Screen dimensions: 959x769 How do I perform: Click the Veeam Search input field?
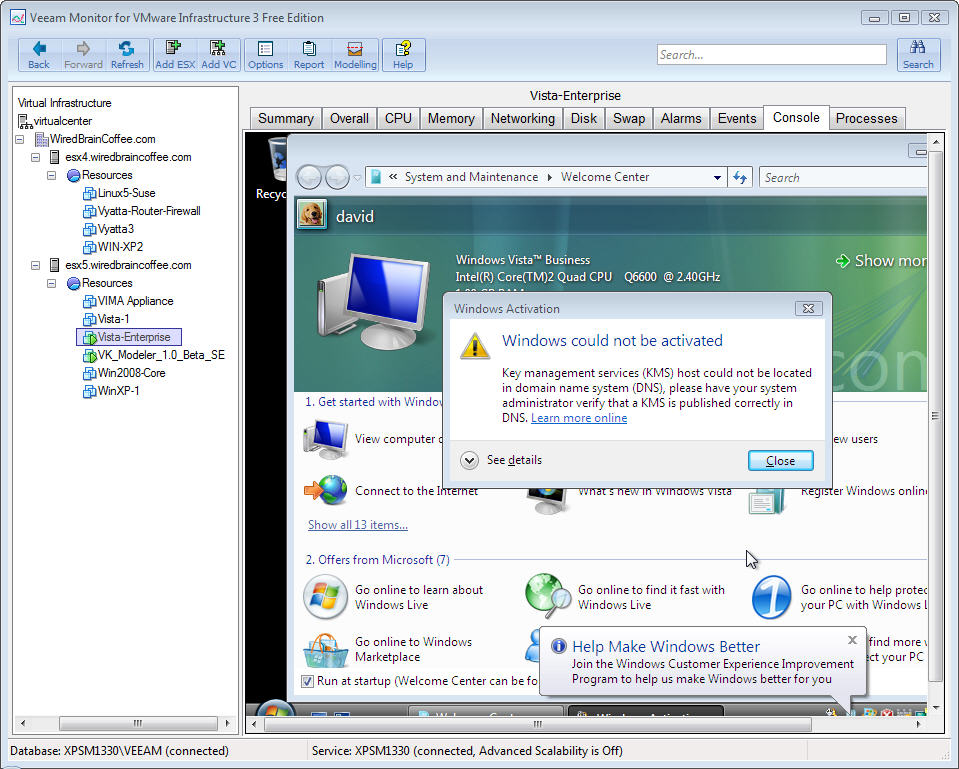(771, 55)
